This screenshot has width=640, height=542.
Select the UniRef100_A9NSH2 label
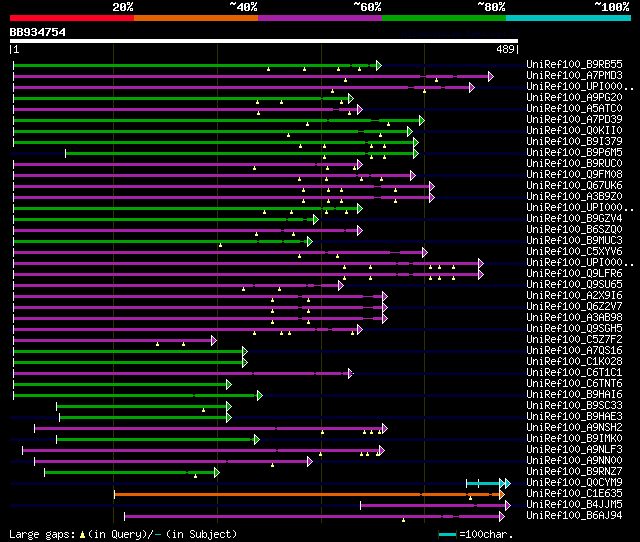(x=574, y=428)
